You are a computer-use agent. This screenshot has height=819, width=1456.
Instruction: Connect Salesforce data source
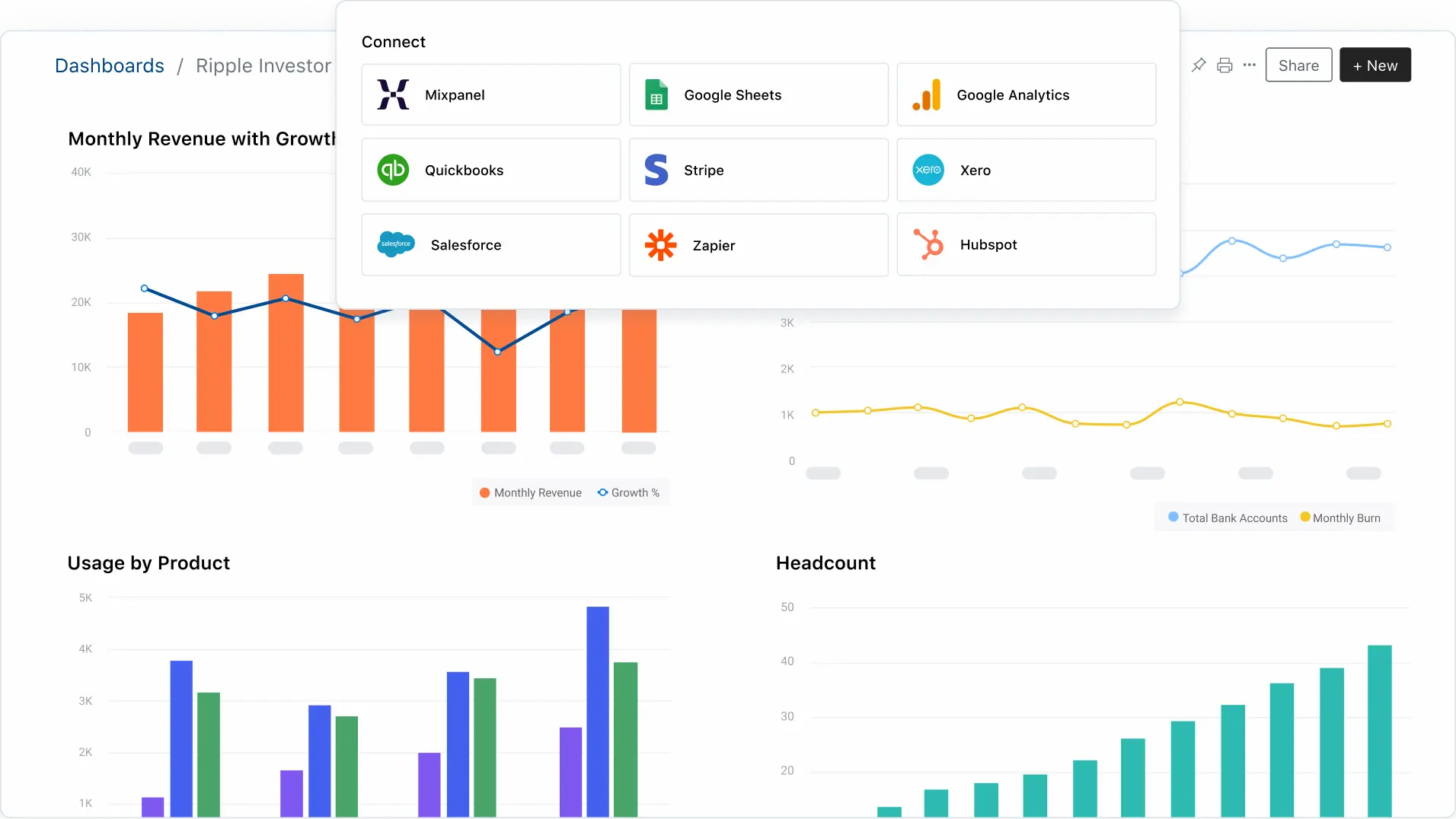[491, 244]
